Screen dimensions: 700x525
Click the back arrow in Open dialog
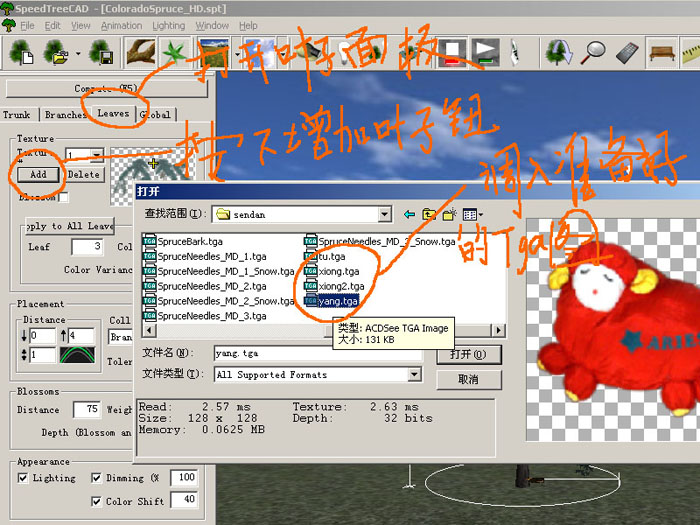[409, 215]
